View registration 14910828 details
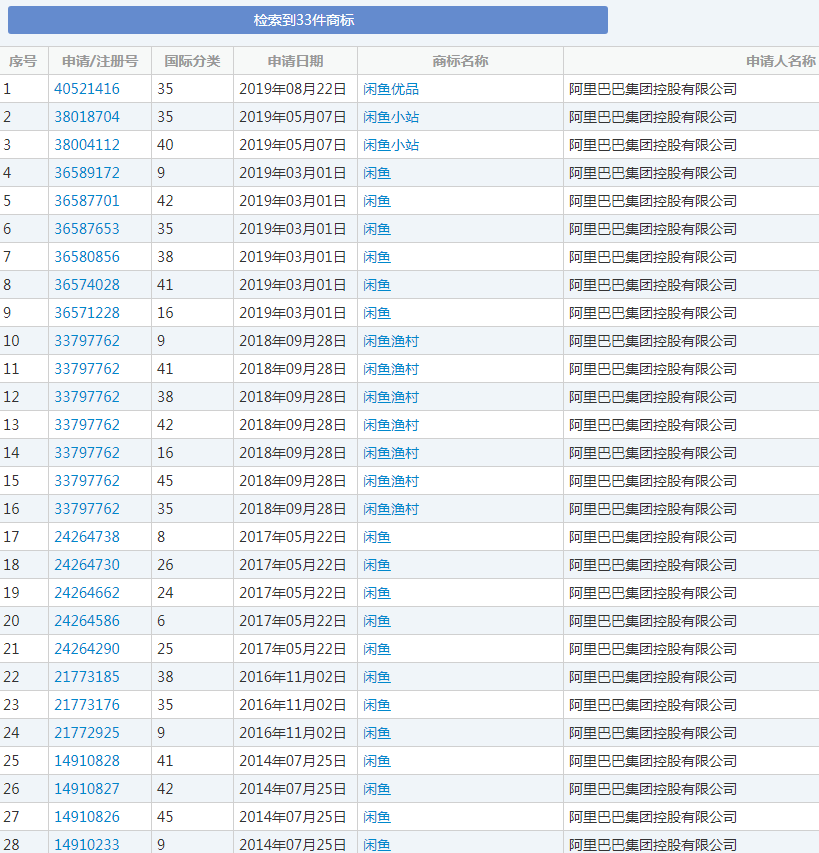The image size is (819, 853). pos(87,761)
